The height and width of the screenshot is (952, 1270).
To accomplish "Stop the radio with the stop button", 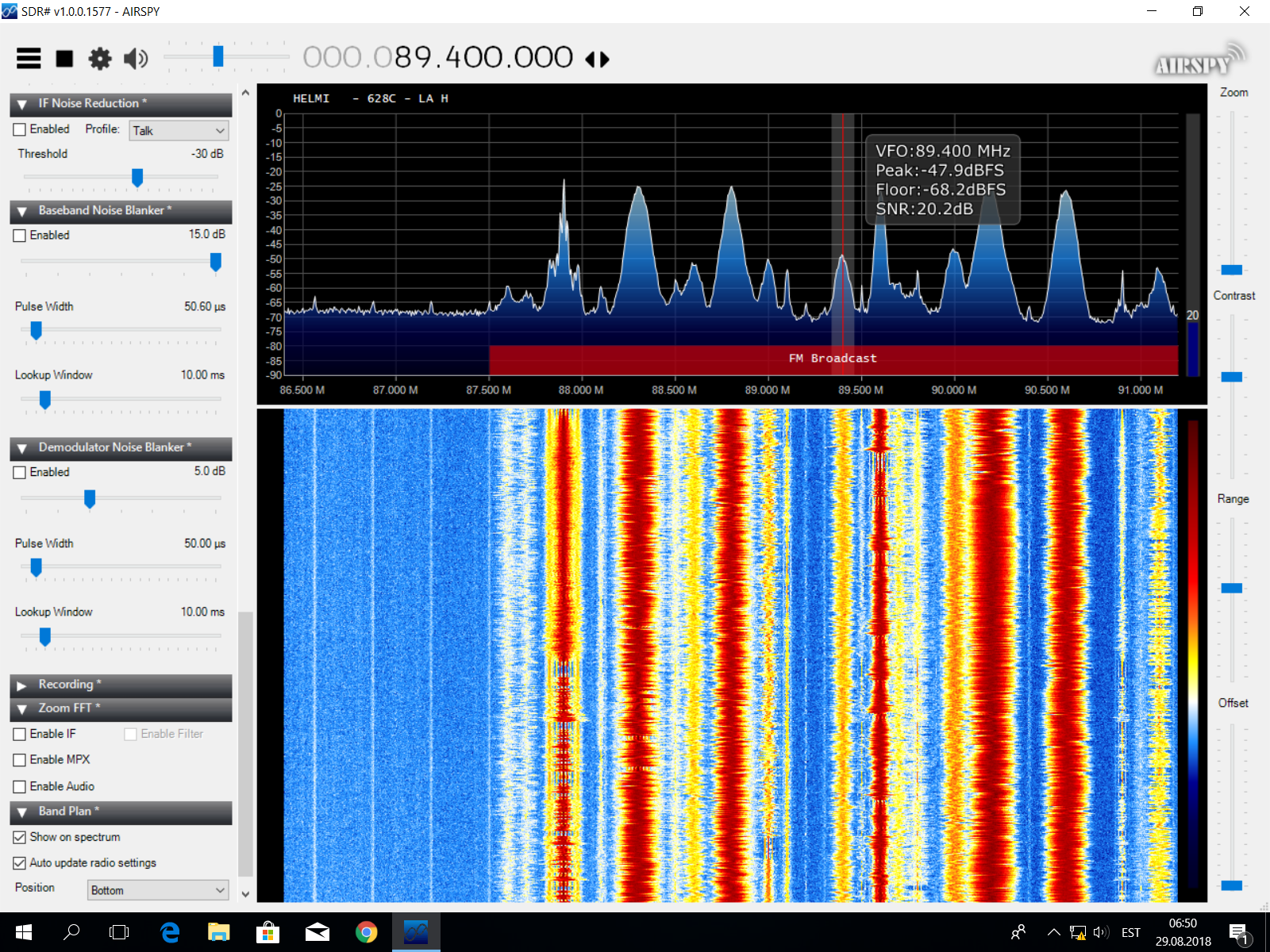I will click(x=64, y=59).
